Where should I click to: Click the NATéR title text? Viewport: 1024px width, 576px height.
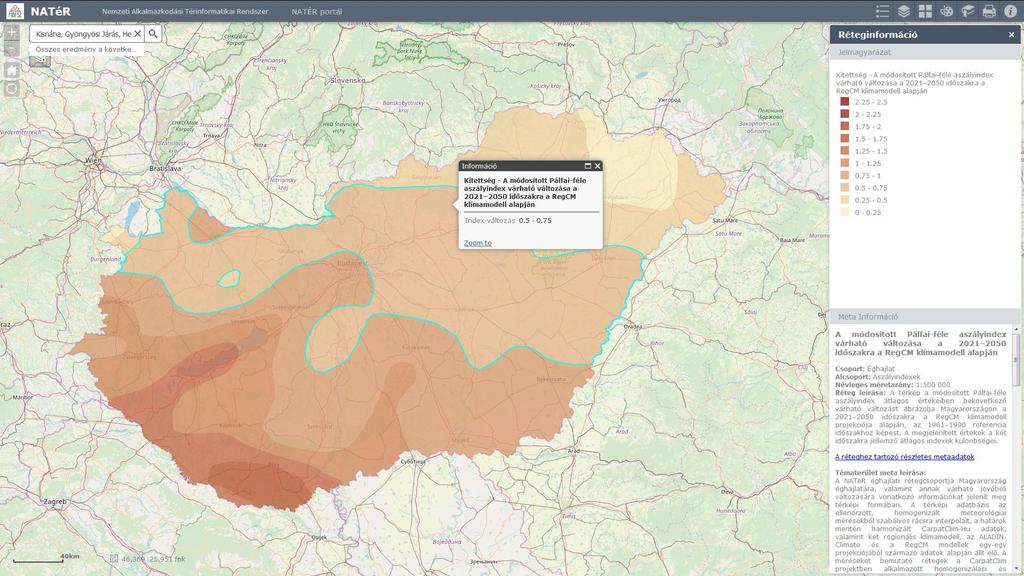[x=50, y=11]
